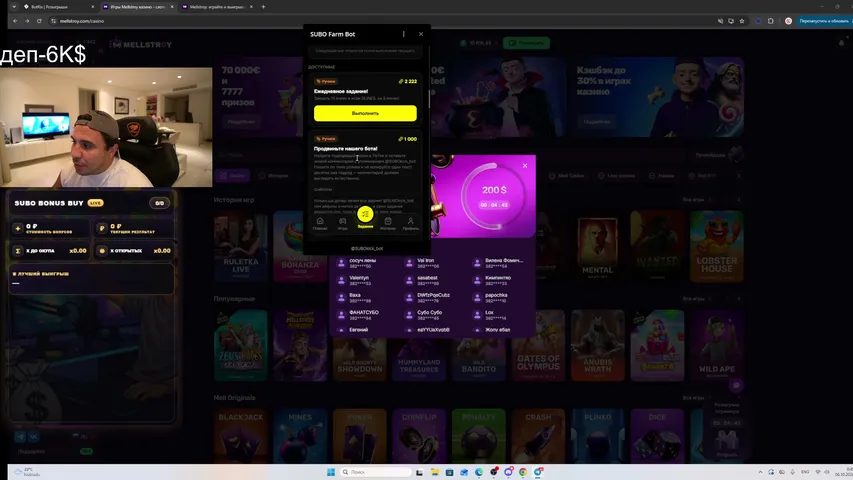Open the Gates of Olympus game thumbnail
The image size is (853, 480).
pos(538,346)
